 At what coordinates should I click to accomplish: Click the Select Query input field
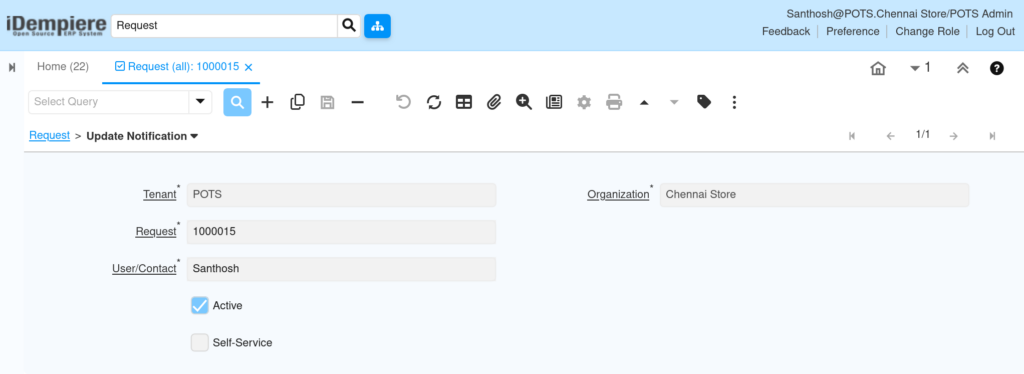click(108, 102)
